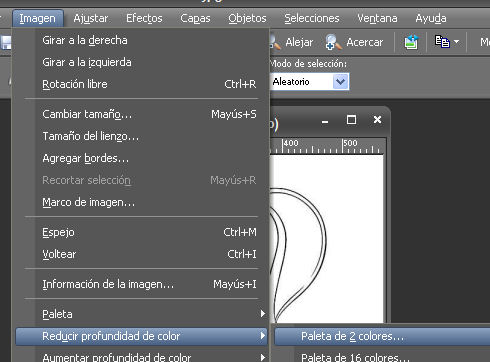Open the Capas menu

[x=195, y=18]
